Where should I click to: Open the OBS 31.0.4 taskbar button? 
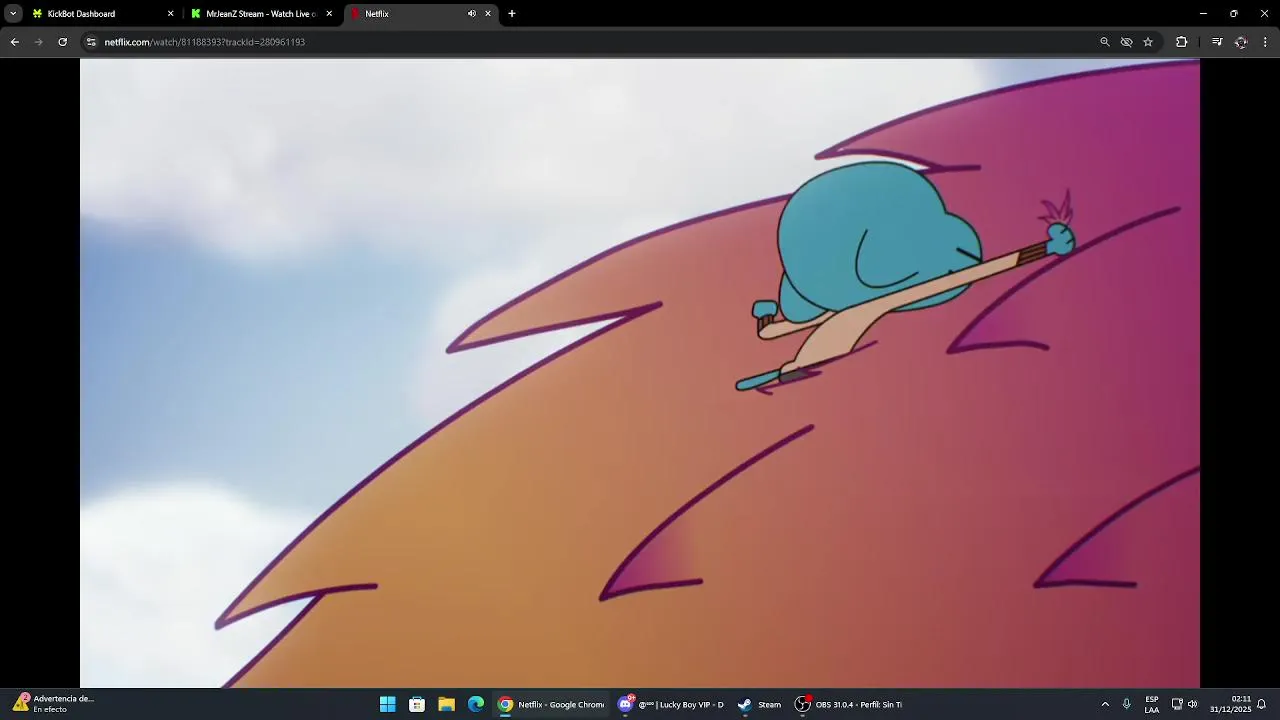click(849, 704)
